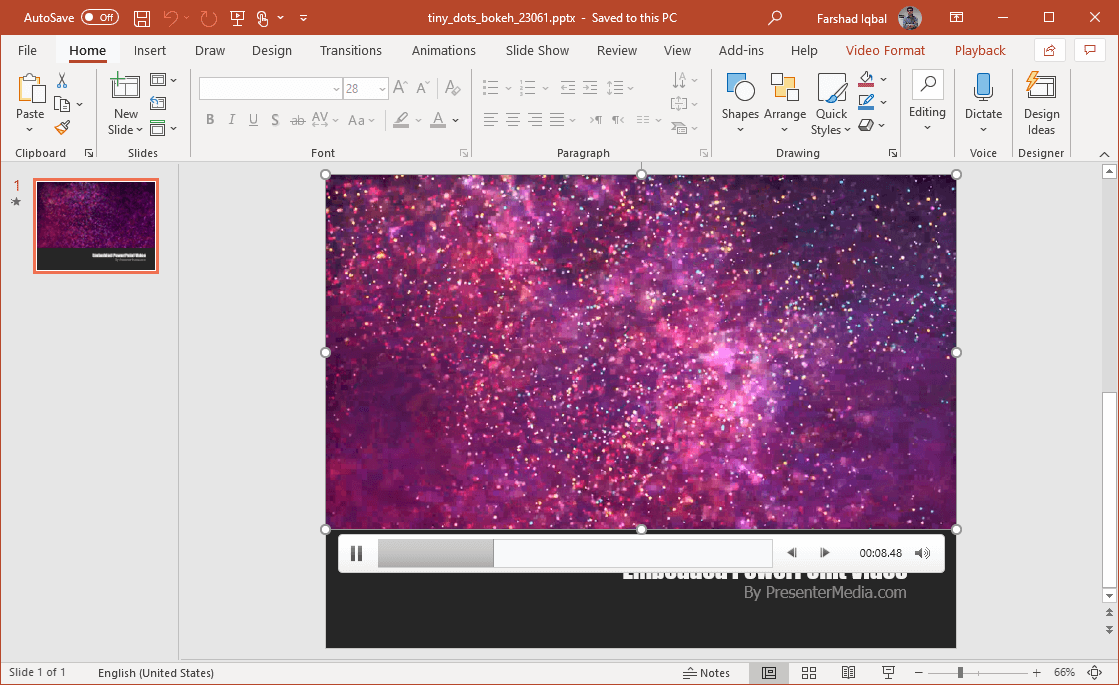Mute the video volume speaker icon
The width and height of the screenshot is (1119, 685).
(922, 553)
